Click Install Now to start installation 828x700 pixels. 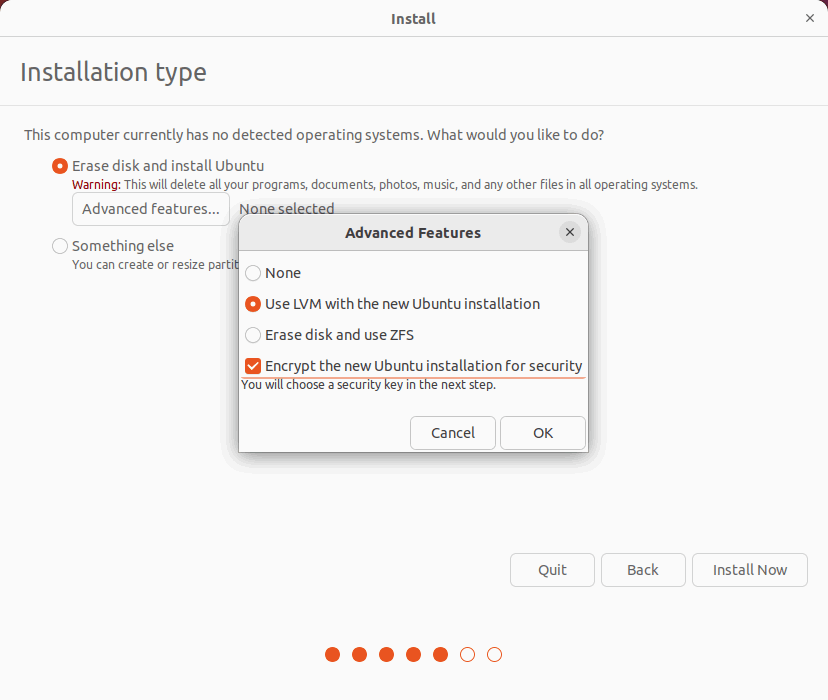click(749, 569)
